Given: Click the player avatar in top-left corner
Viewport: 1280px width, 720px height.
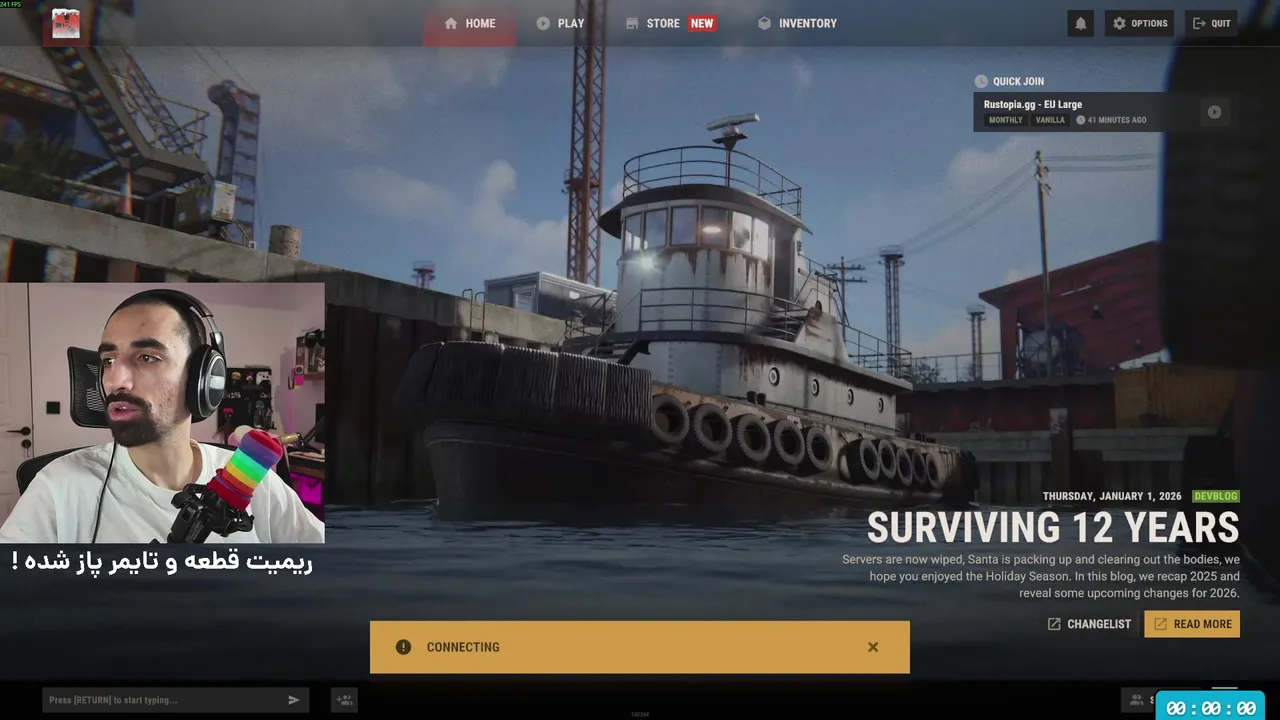Looking at the screenshot, I should (x=66, y=23).
